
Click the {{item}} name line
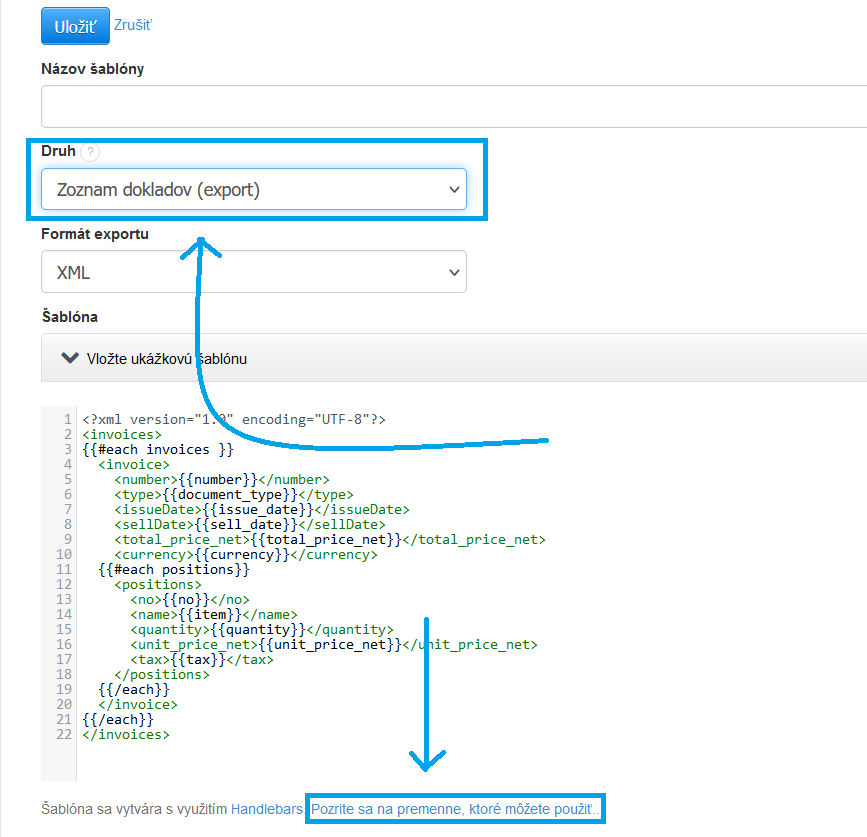213,615
